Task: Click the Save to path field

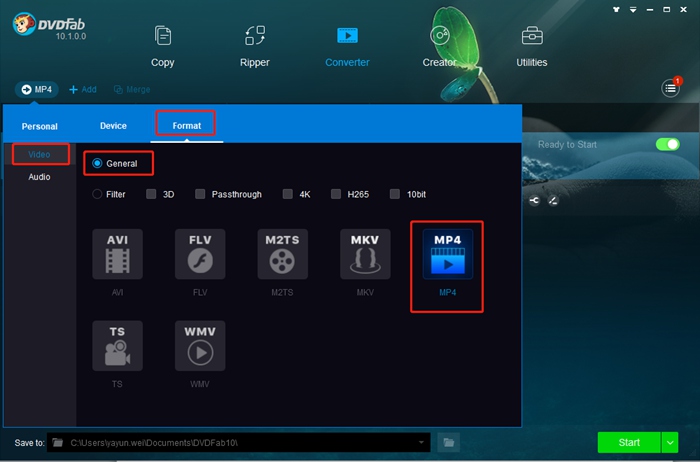Action: [238, 442]
